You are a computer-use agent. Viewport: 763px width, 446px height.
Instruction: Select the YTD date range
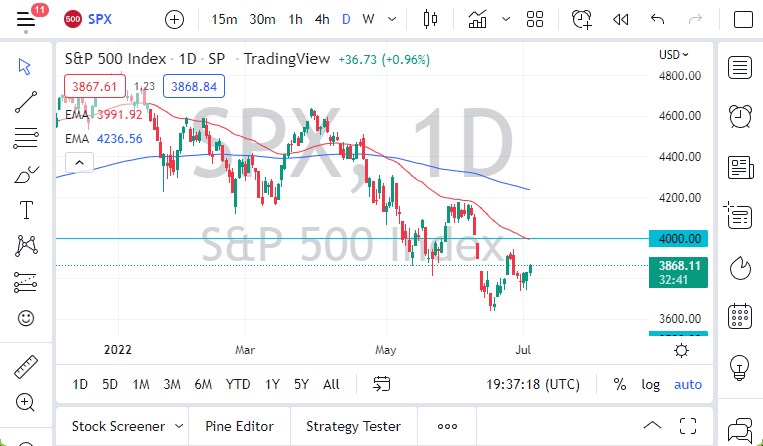pyautogui.click(x=238, y=384)
